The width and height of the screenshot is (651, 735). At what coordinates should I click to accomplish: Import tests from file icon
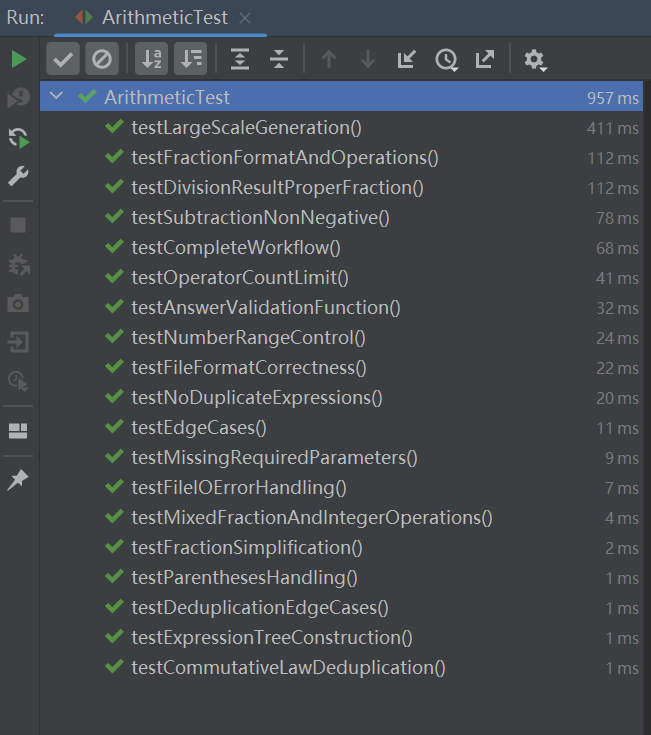[x=406, y=59]
